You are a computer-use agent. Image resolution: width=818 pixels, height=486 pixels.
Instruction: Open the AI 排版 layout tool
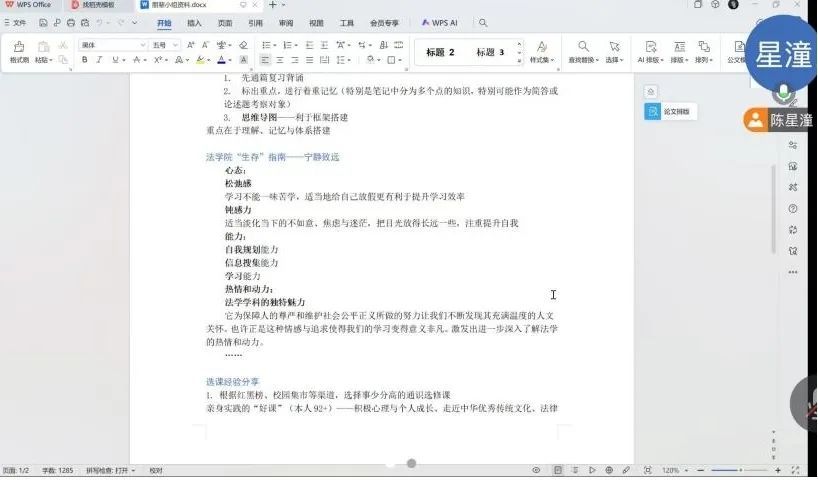click(x=650, y=51)
